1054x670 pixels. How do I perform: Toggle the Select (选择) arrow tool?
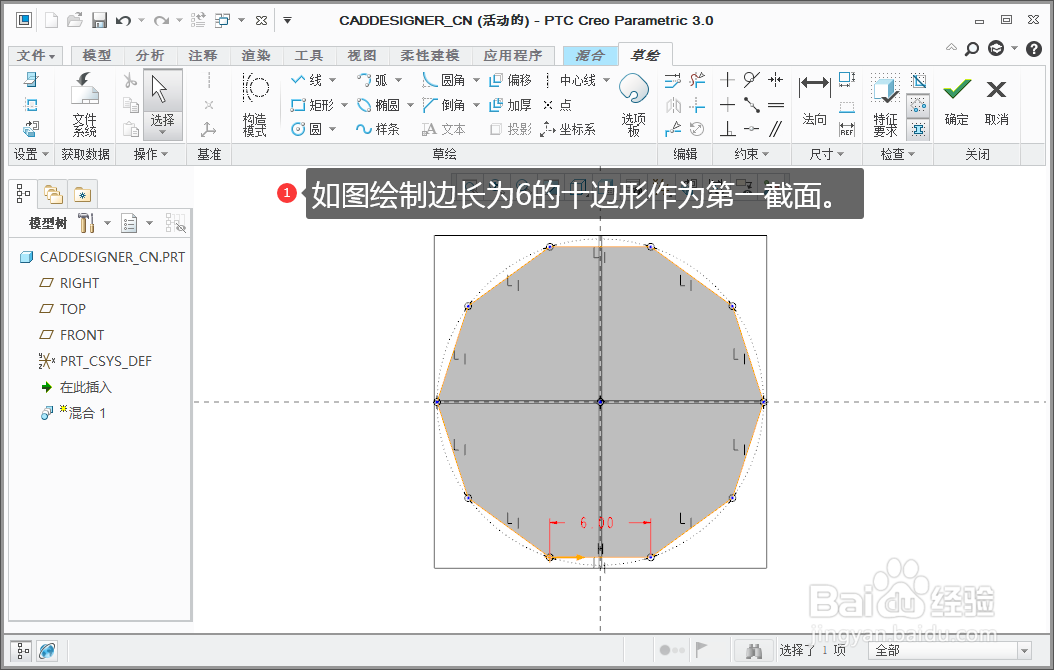point(162,104)
